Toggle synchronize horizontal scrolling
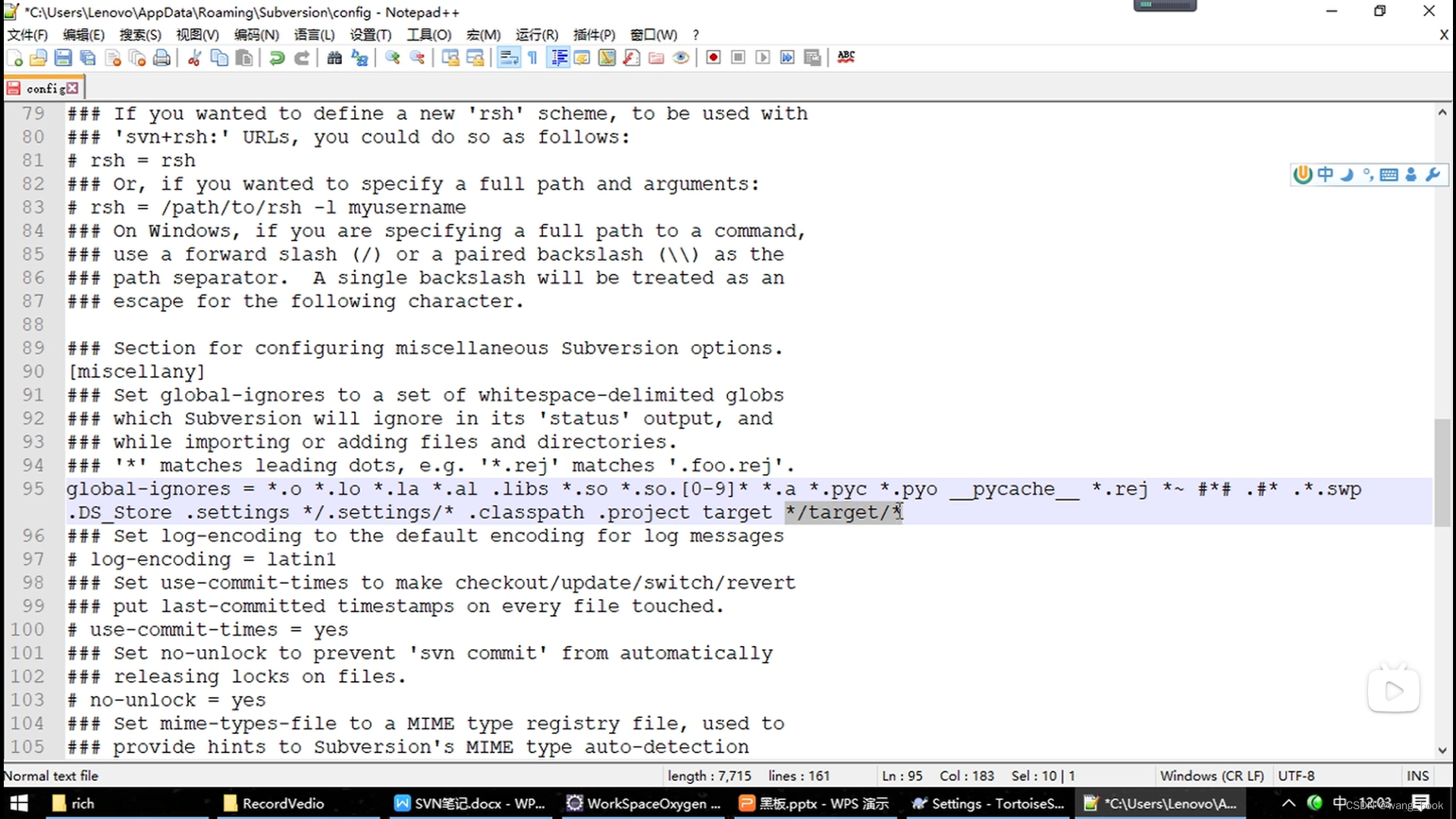1456x819 pixels. click(475, 58)
